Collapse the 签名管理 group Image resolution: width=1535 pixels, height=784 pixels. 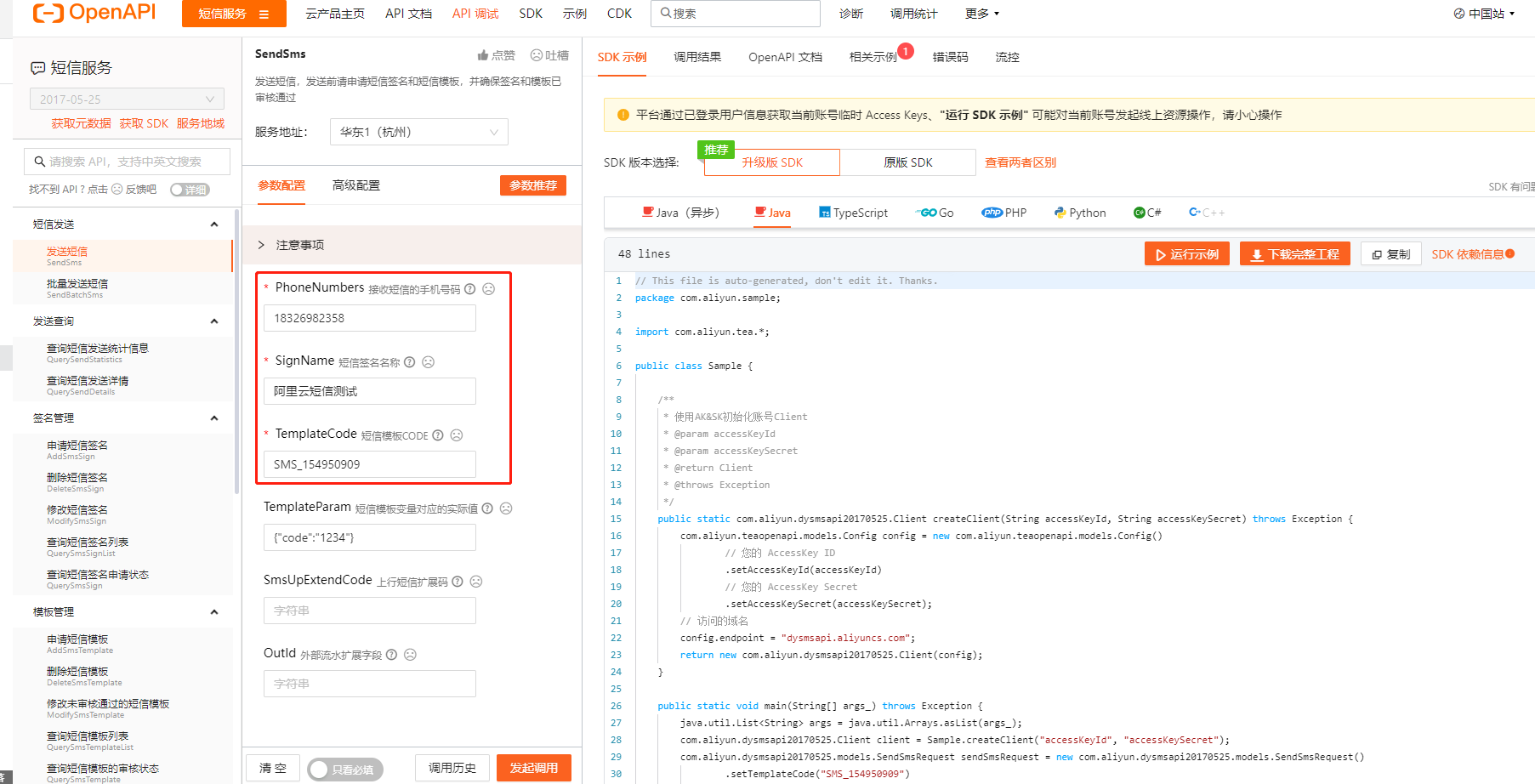[214, 418]
